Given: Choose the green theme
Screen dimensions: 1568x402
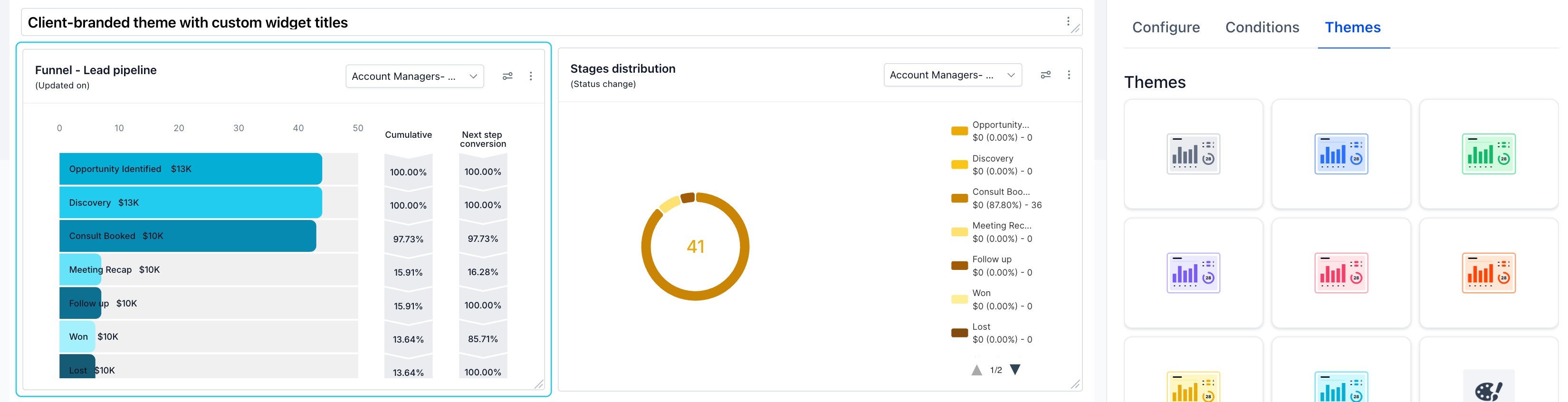Looking at the screenshot, I should [x=1488, y=154].
